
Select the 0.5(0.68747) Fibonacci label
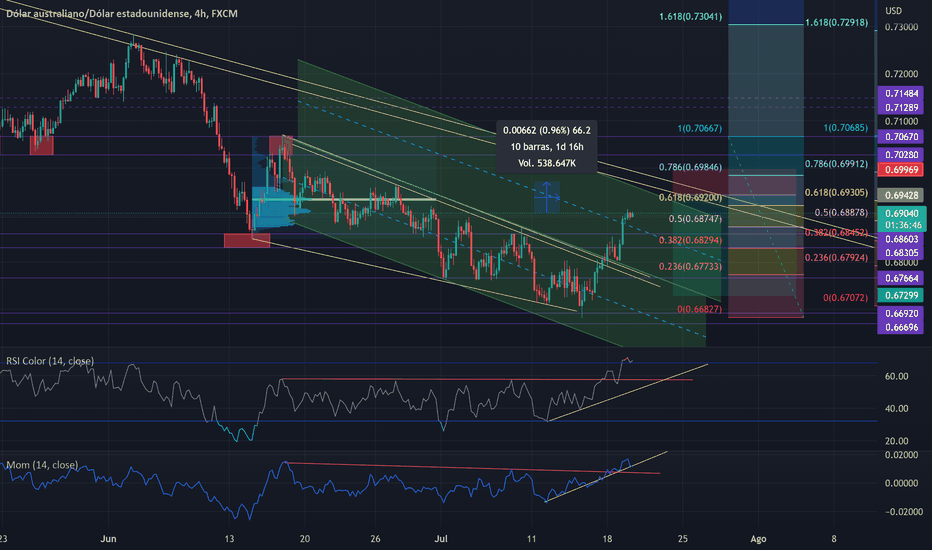click(695, 219)
